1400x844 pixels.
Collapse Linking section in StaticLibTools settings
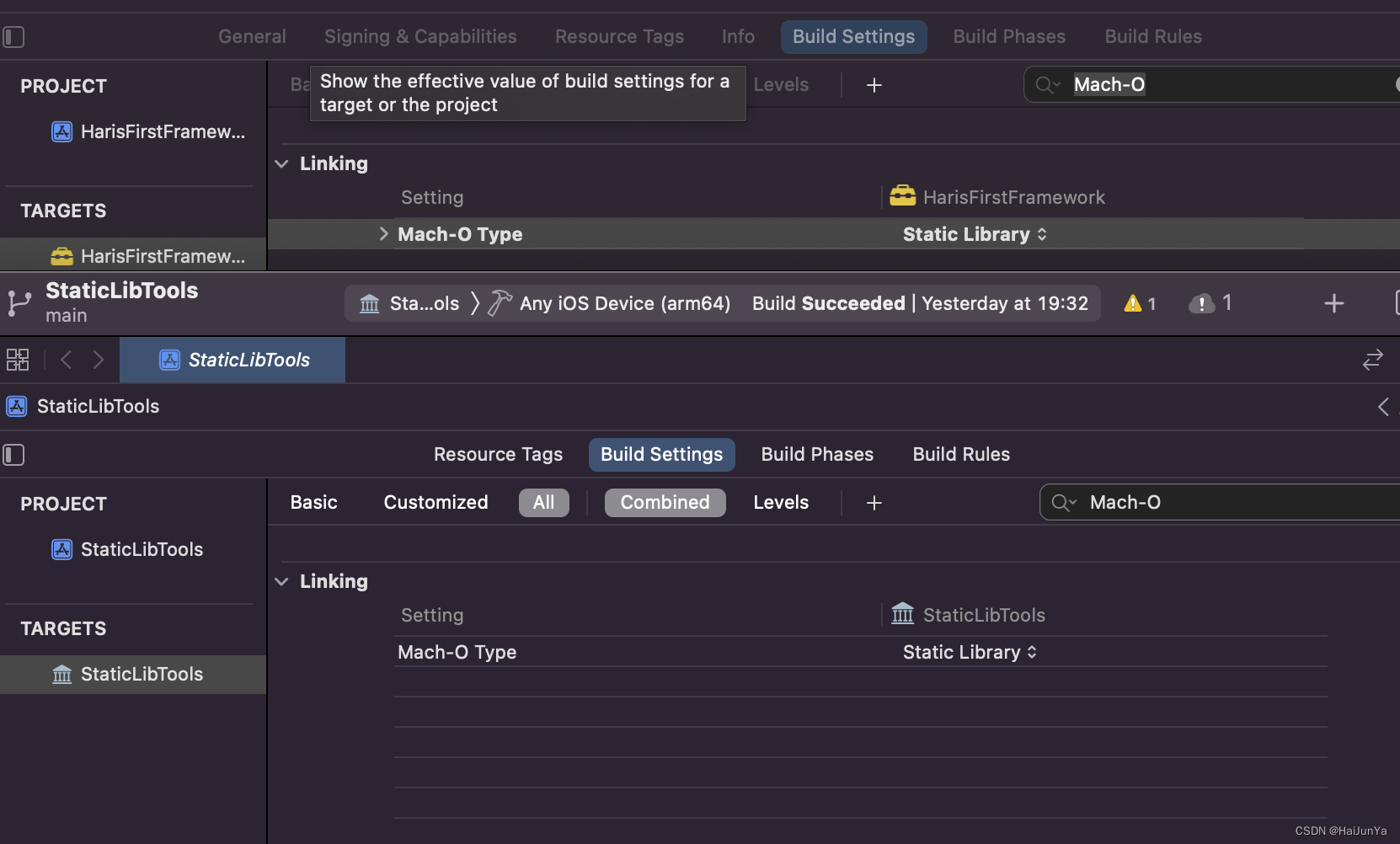(x=282, y=581)
